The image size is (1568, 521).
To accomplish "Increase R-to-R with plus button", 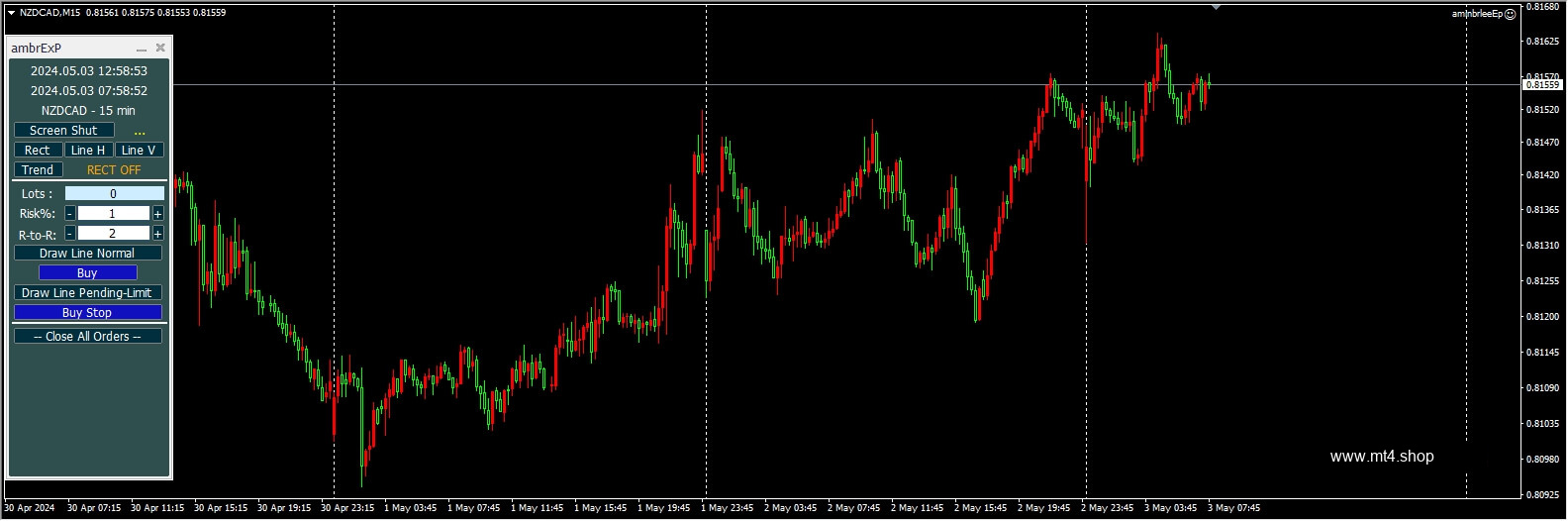I will (x=158, y=234).
